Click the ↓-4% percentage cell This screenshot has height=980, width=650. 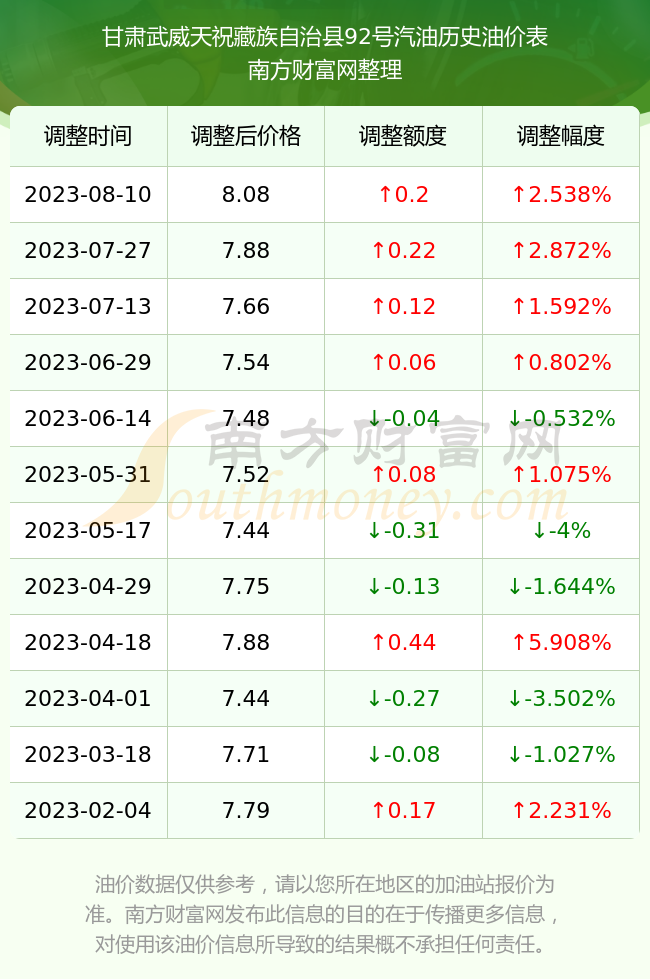click(x=561, y=531)
